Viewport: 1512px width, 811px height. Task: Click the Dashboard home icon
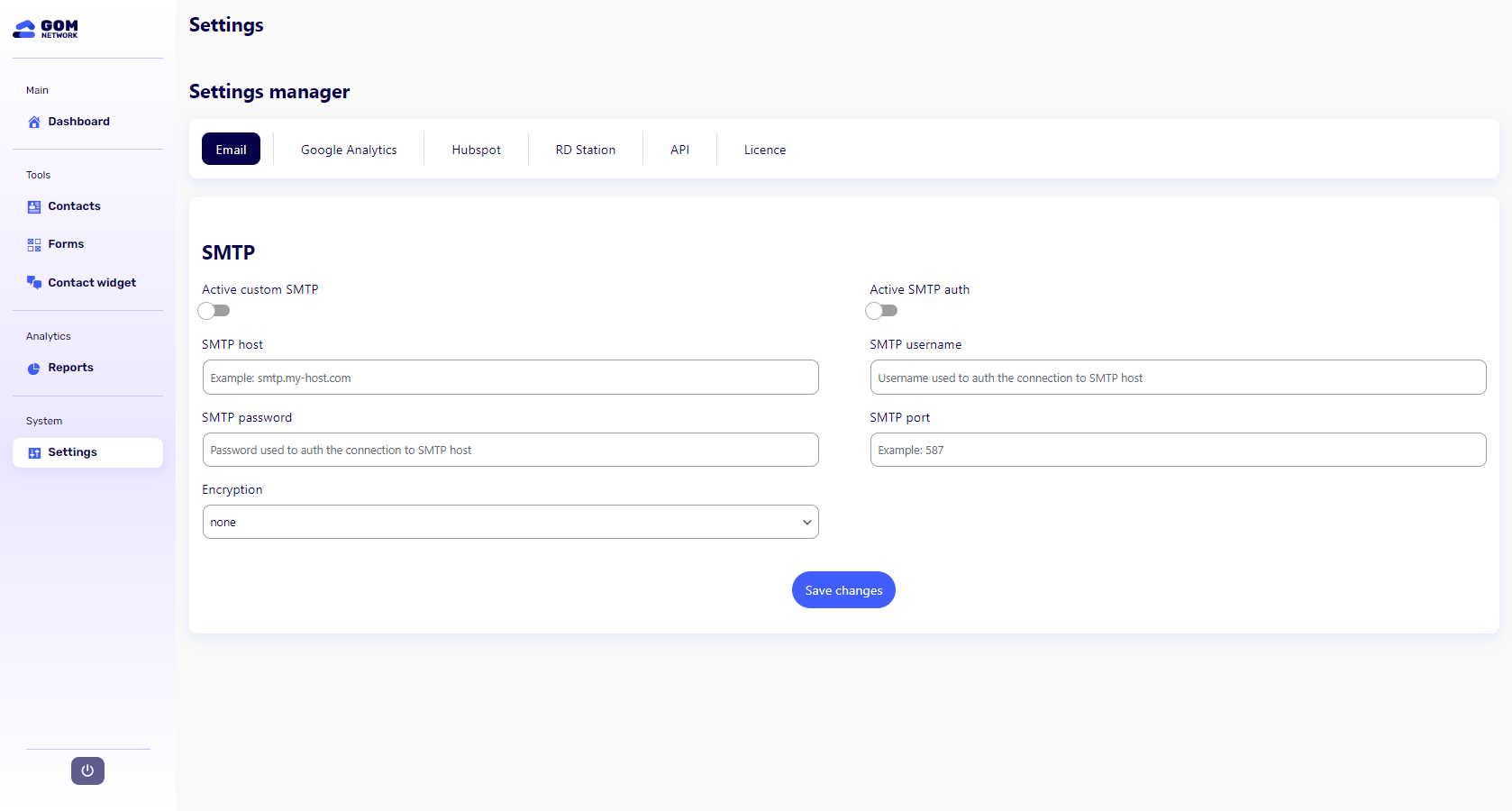(x=34, y=122)
